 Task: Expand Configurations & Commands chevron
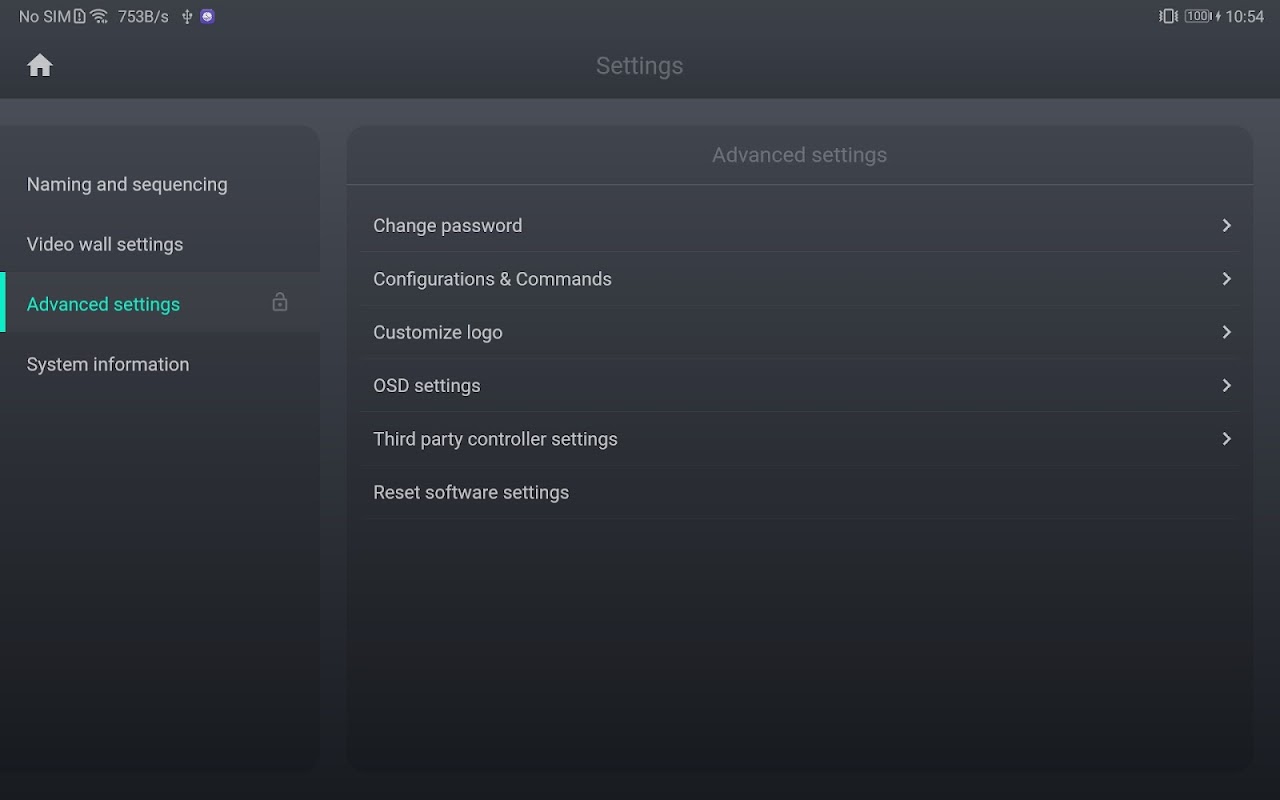pyautogui.click(x=1226, y=278)
